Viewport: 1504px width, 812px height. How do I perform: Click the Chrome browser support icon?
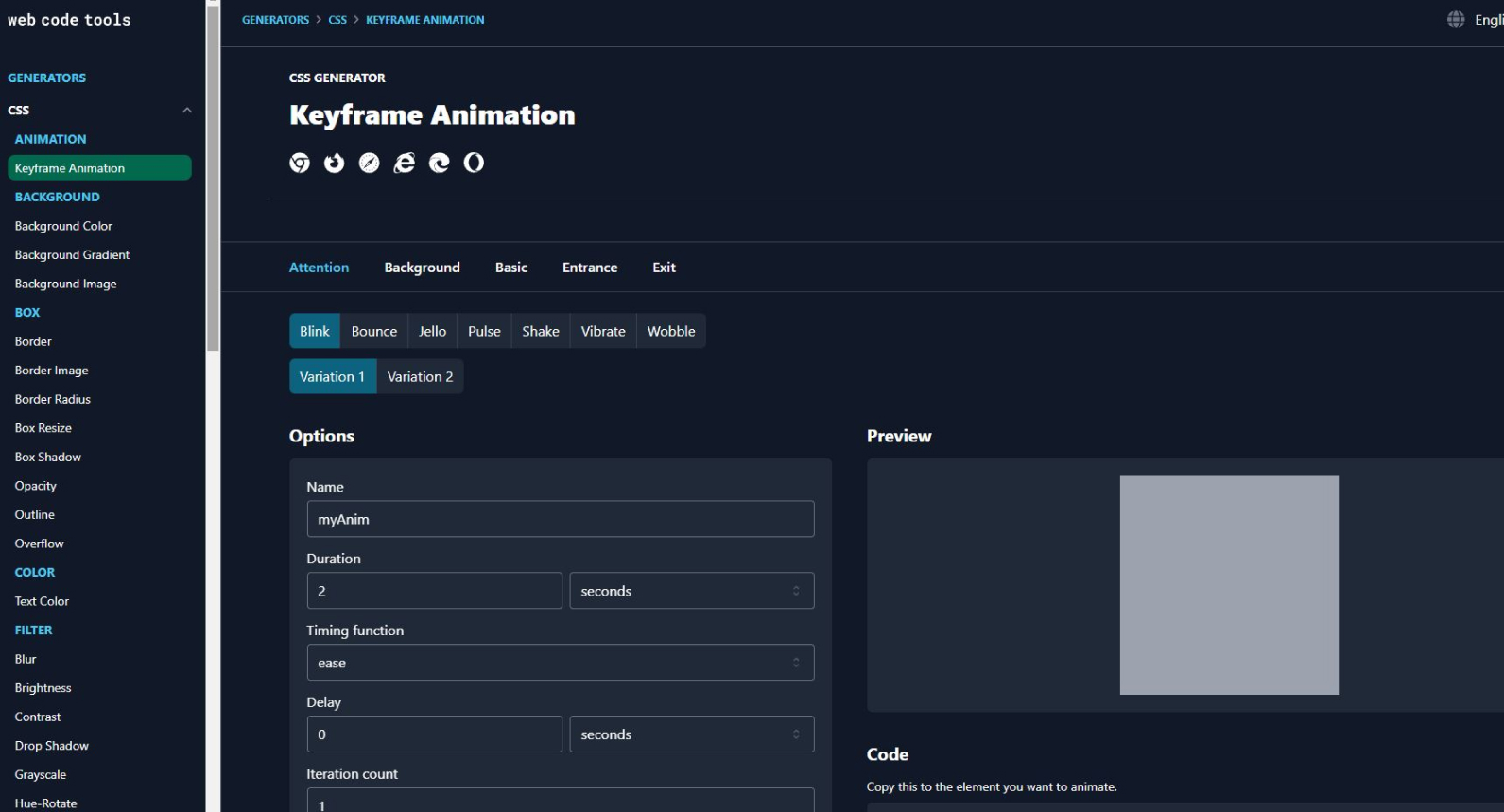[x=300, y=163]
